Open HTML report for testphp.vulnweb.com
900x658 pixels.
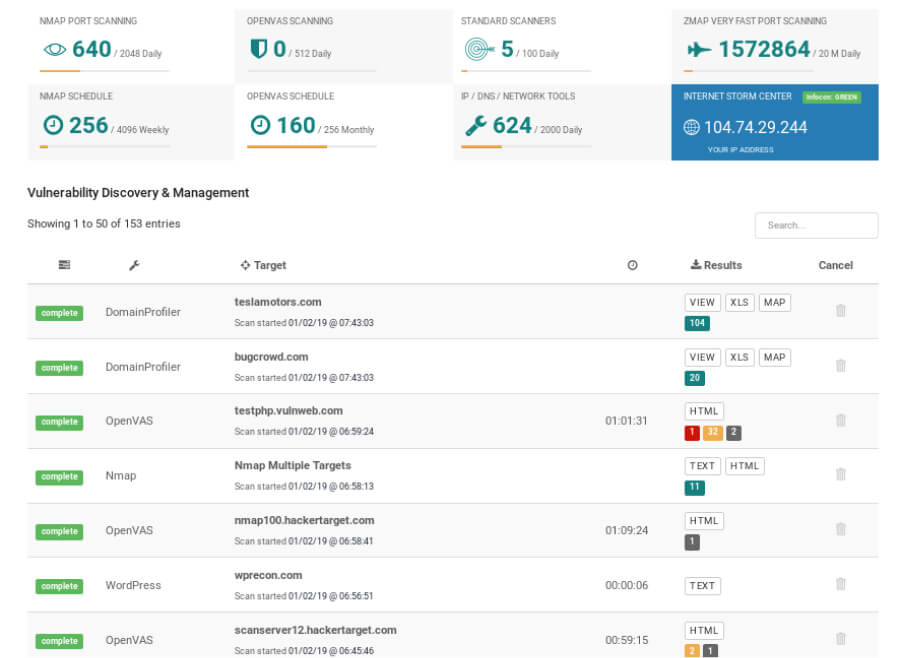(x=704, y=411)
